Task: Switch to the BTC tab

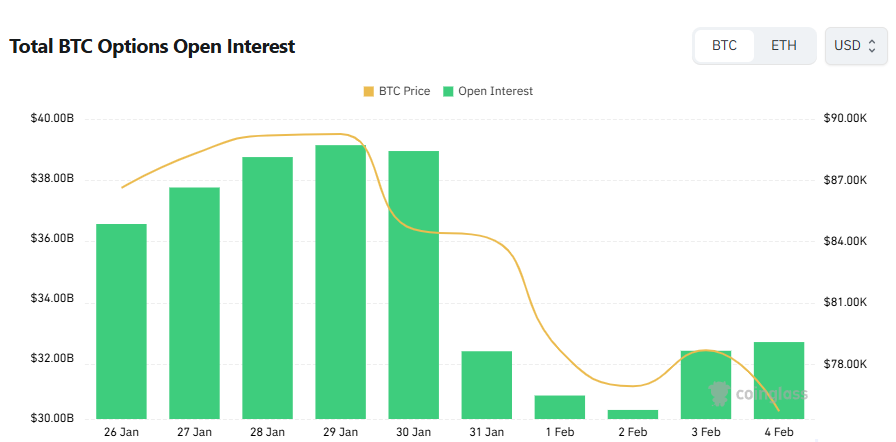Action: point(724,46)
